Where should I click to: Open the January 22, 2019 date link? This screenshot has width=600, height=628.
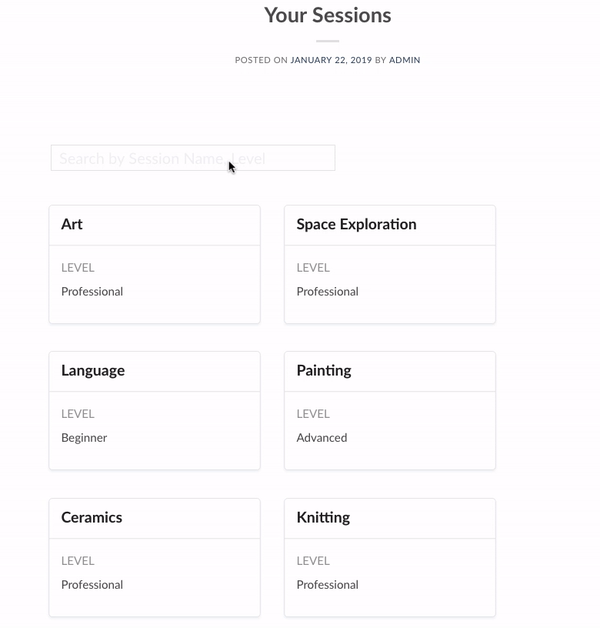331,60
